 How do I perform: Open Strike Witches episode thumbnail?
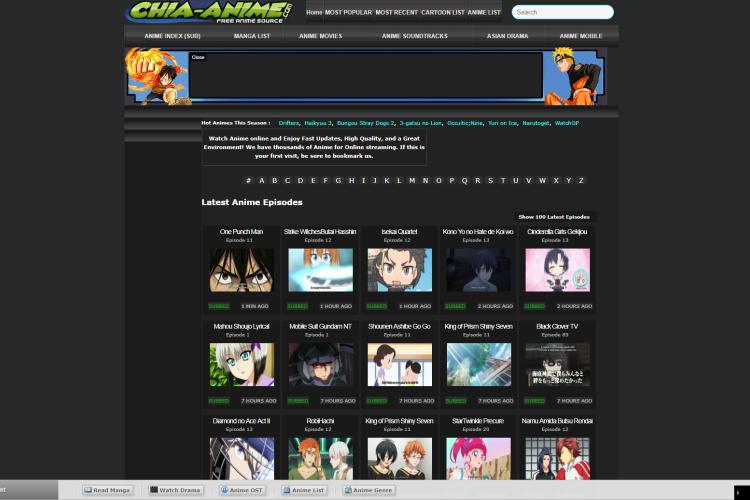(x=320, y=270)
